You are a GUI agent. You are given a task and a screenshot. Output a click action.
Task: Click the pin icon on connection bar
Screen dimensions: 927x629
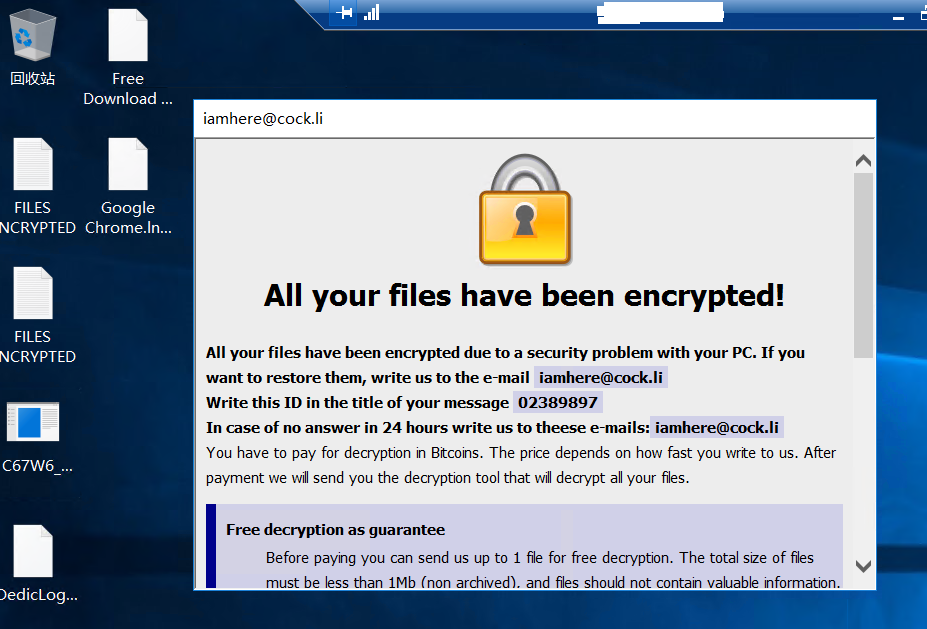[344, 13]
